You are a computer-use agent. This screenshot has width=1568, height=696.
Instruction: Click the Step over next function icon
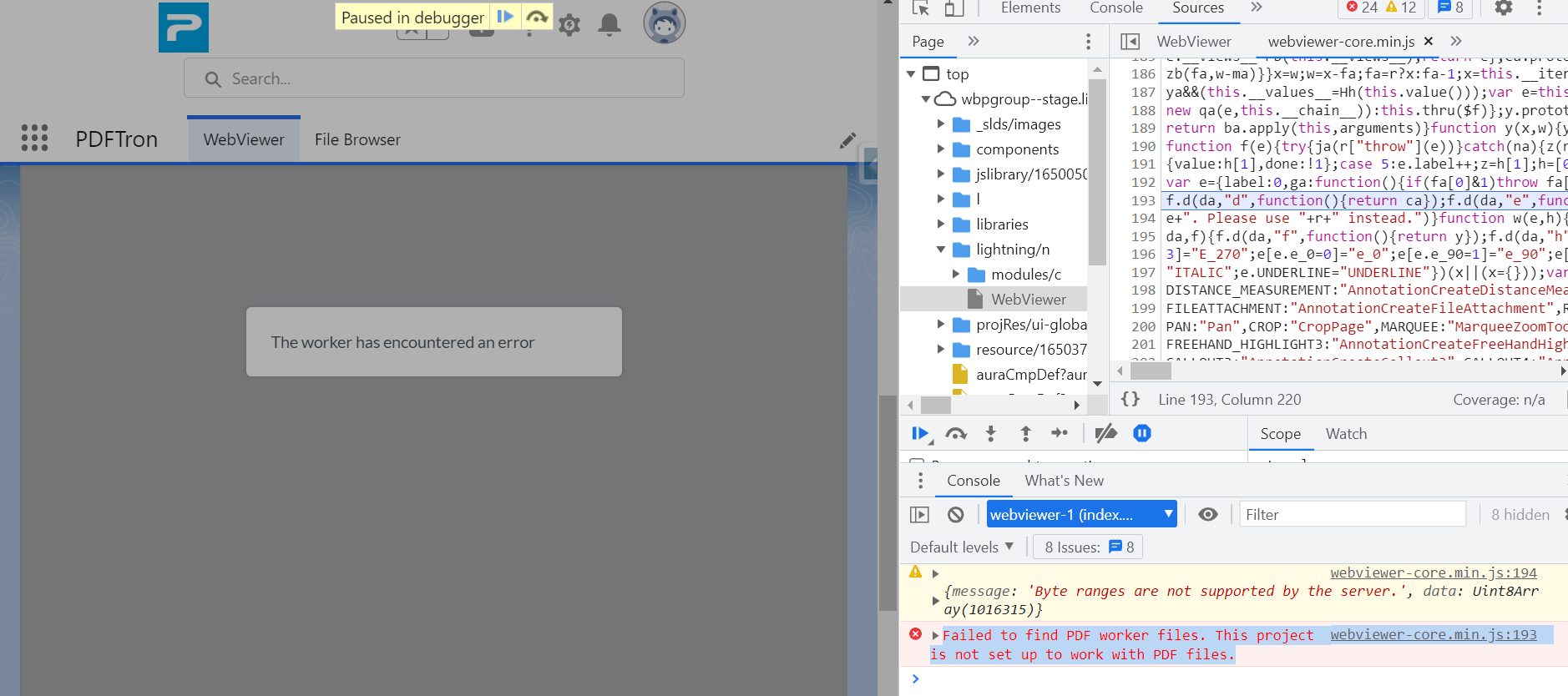pyautogui.click(x=956, y=433)
